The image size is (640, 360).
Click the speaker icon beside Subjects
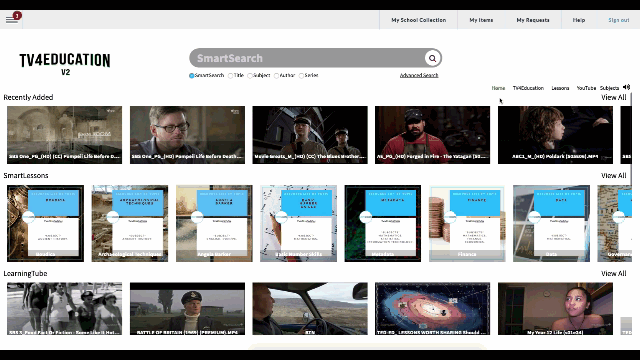click(x=627, y=87)
